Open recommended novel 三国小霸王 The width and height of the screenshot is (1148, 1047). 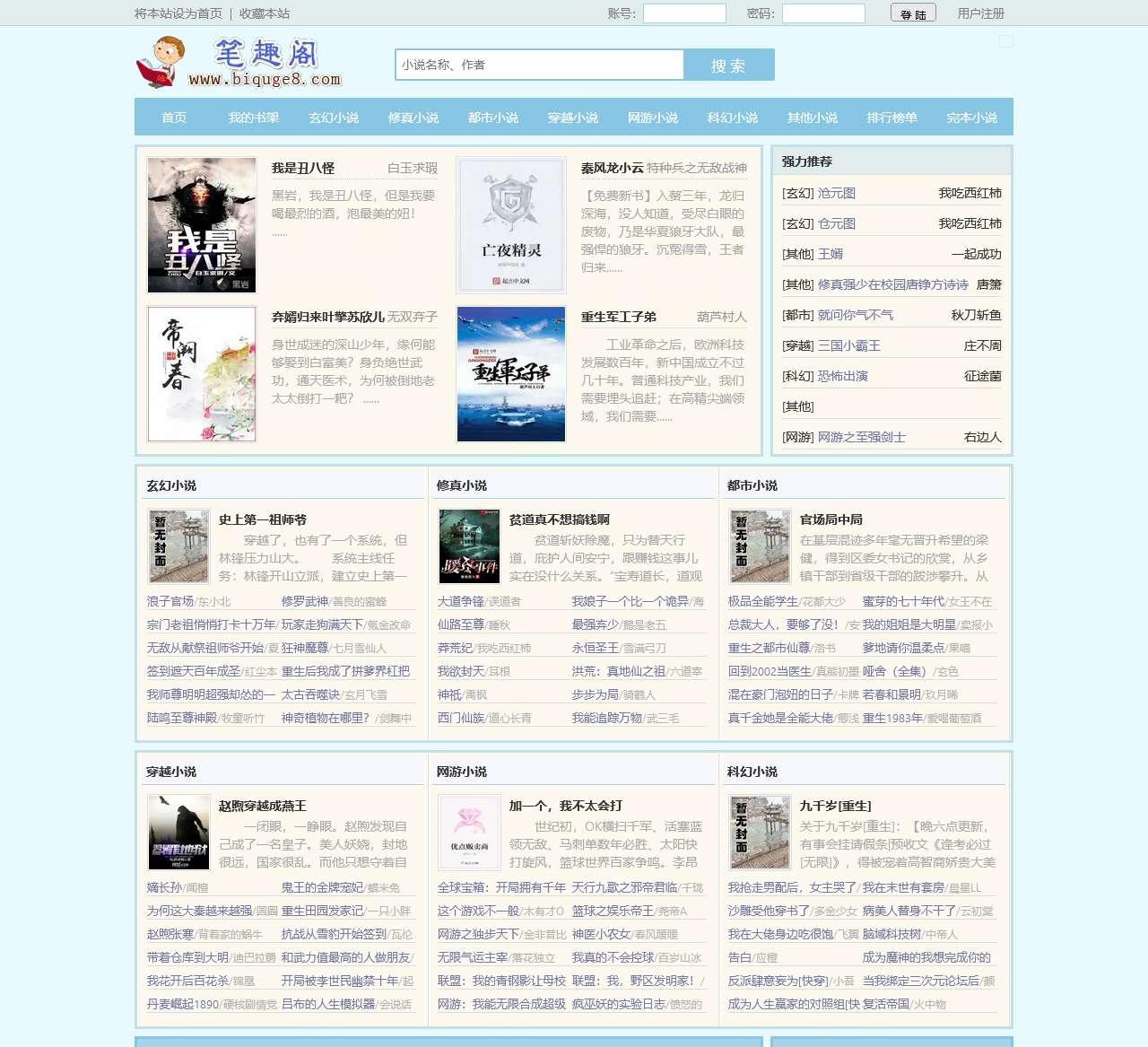(849, 345)
